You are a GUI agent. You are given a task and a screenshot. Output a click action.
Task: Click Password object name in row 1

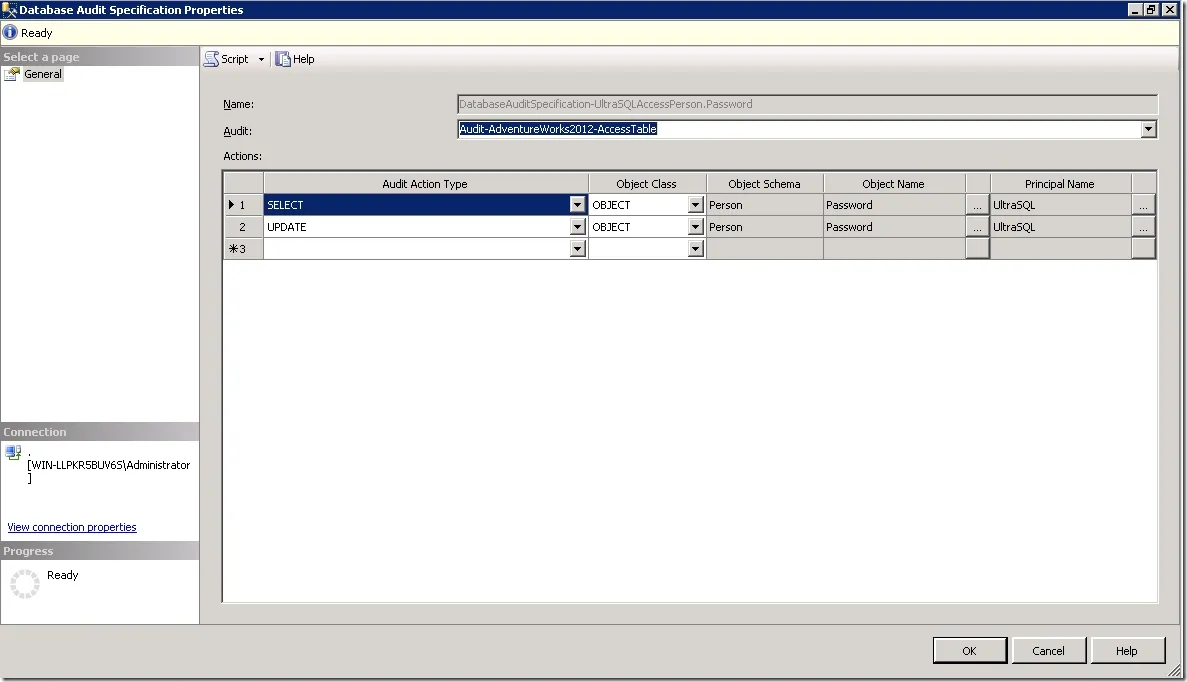tap(894, 205)
